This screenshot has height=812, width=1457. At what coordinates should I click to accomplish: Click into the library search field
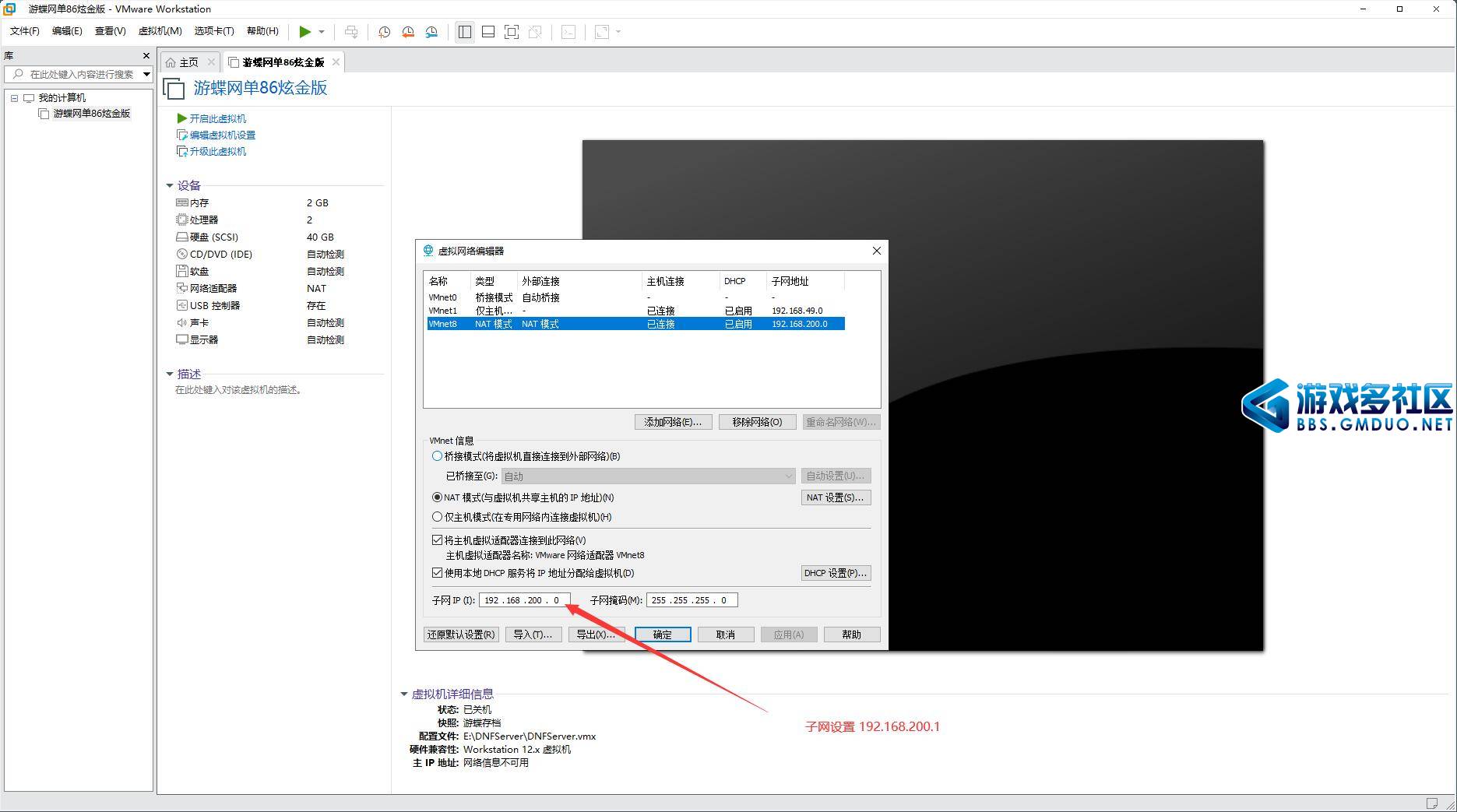pyautogui.click(x=82, y=74)
